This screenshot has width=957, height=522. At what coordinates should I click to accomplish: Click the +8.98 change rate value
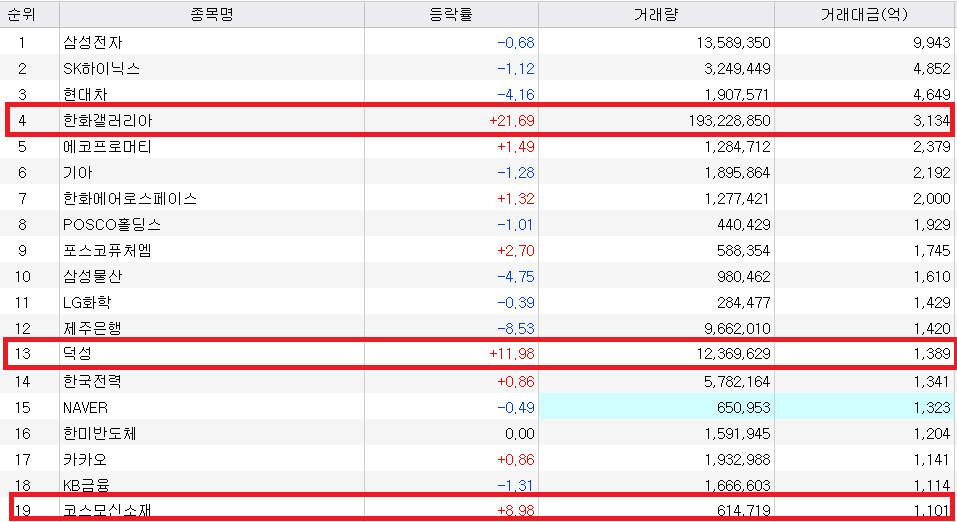click(x=516, y=510)
